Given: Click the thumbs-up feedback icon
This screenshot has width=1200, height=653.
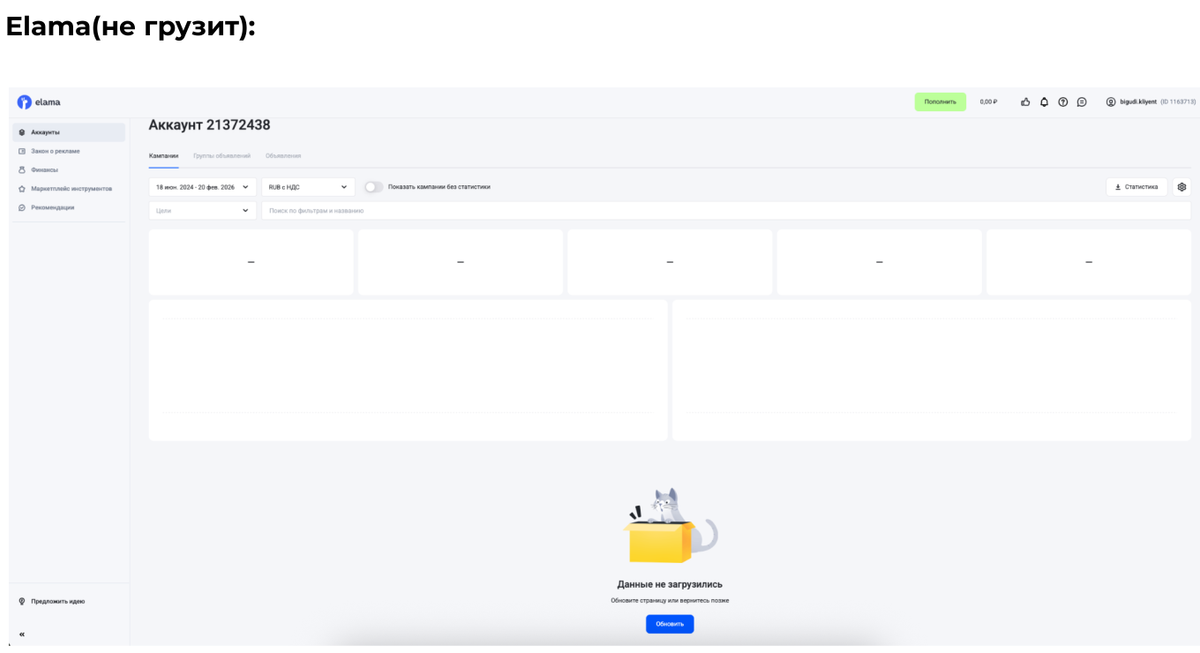Looking at the screenshot, I should click(1025, 102).
